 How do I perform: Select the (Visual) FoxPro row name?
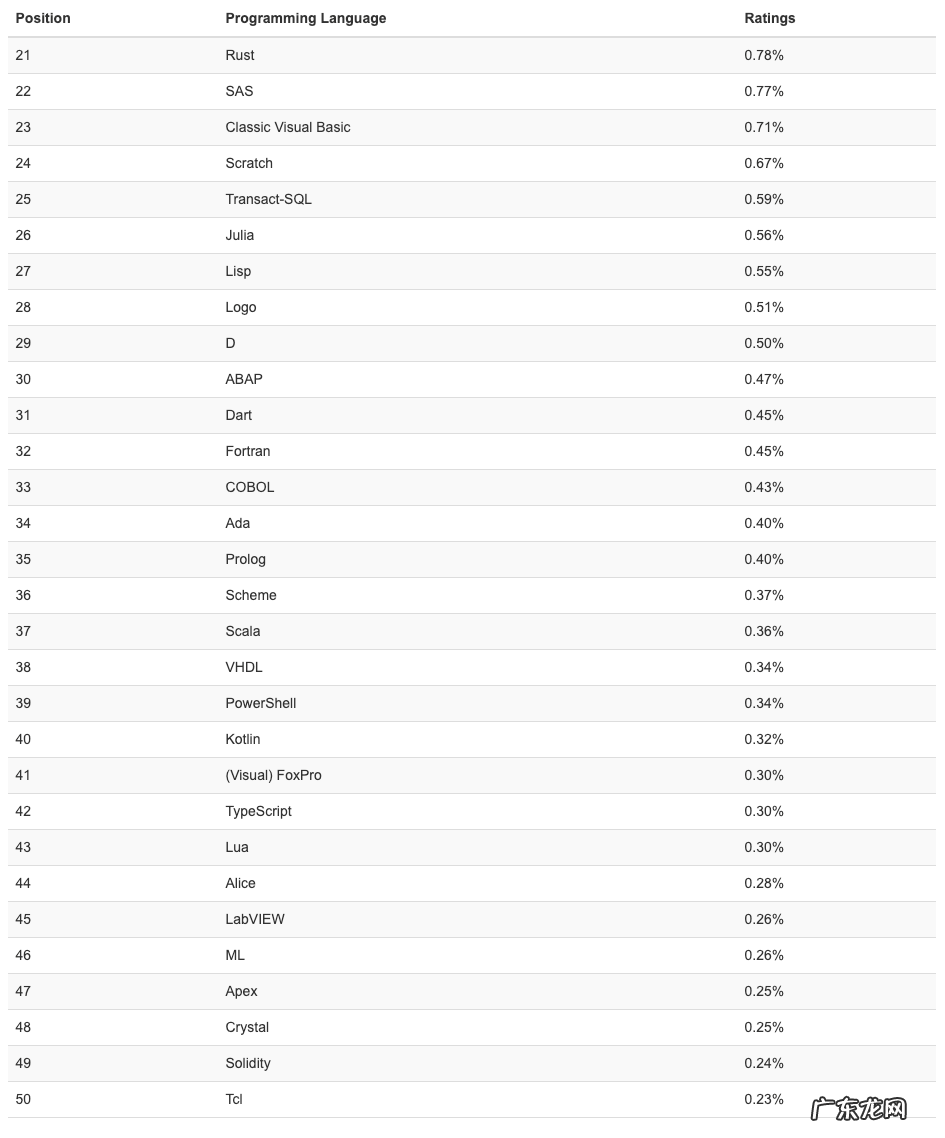point(273,775)
